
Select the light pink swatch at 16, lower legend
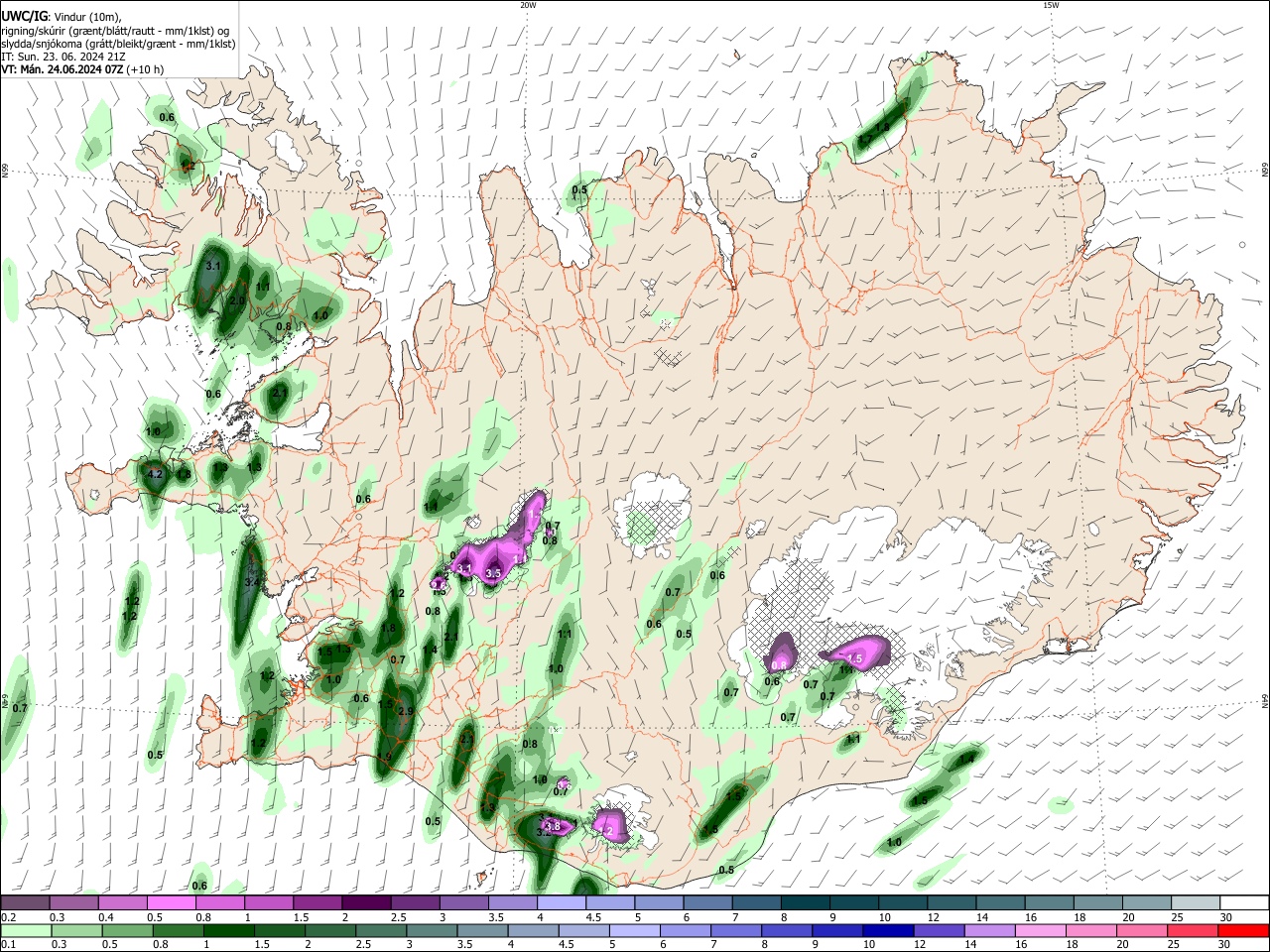coord(1041,931)
